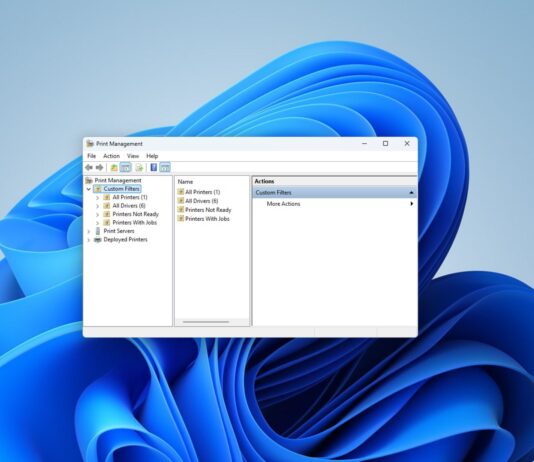This screenshot has height=462, width=534.
Task: Click the Forward arrow in the toolbar
Action: click(99, 168)
